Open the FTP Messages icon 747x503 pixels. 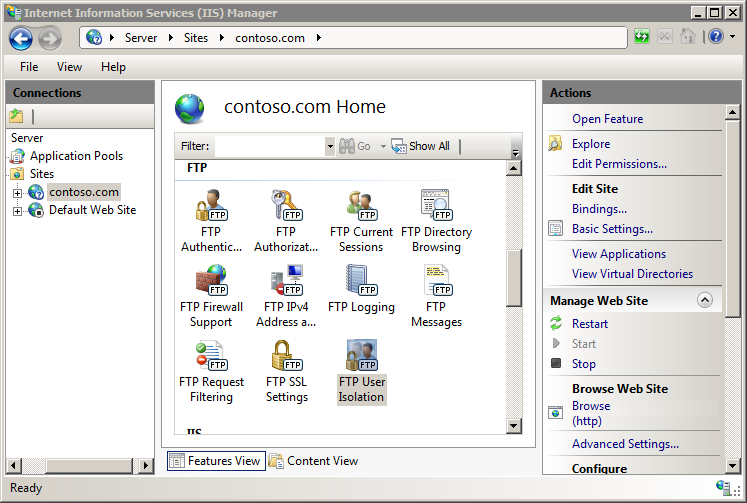436,280
